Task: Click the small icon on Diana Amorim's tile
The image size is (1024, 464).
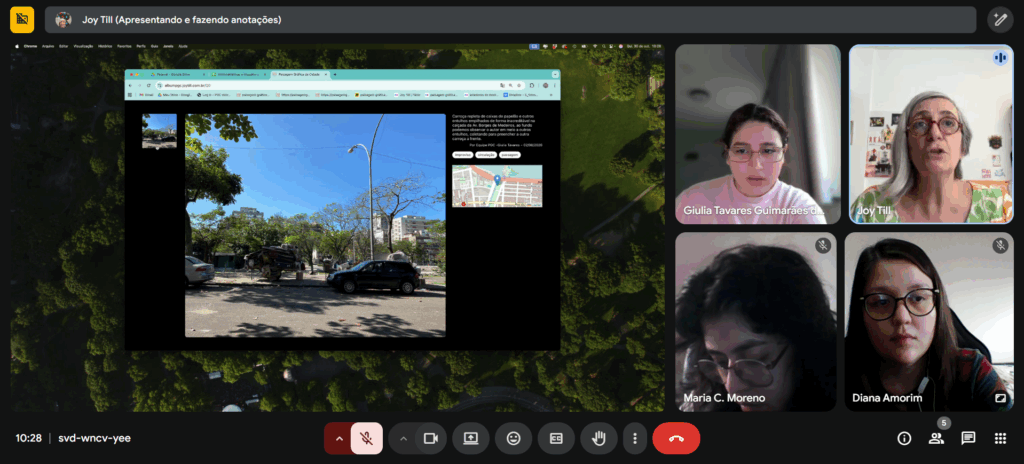Action: coord(999,398)
